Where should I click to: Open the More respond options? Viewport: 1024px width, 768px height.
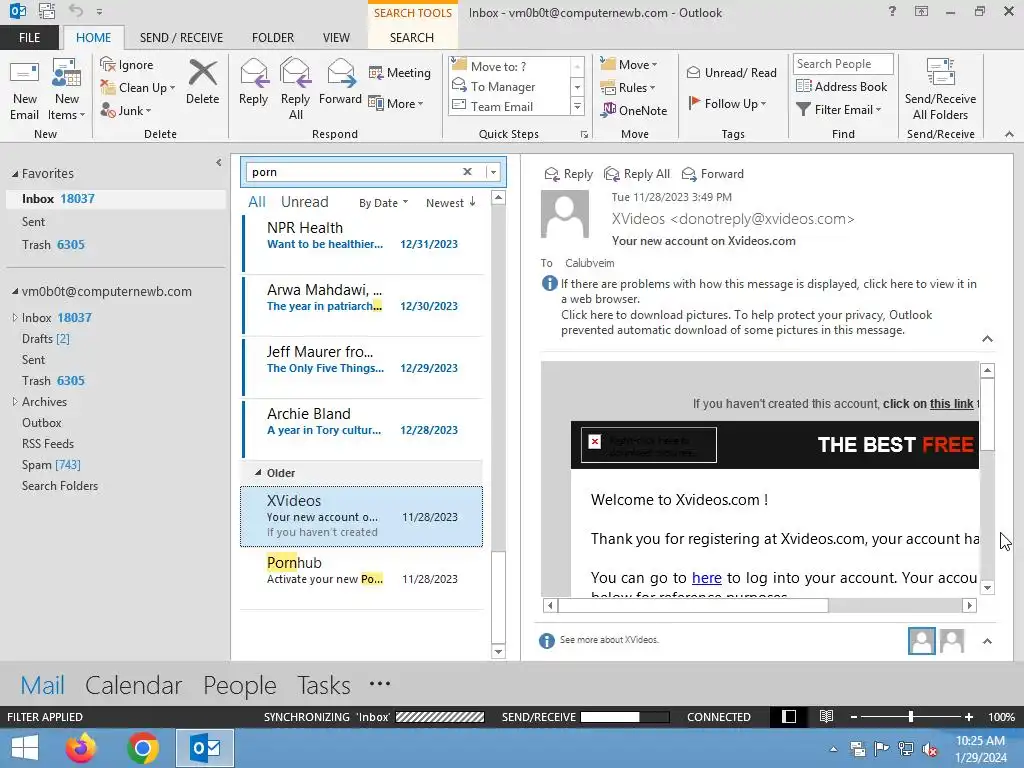click(396, 103)
